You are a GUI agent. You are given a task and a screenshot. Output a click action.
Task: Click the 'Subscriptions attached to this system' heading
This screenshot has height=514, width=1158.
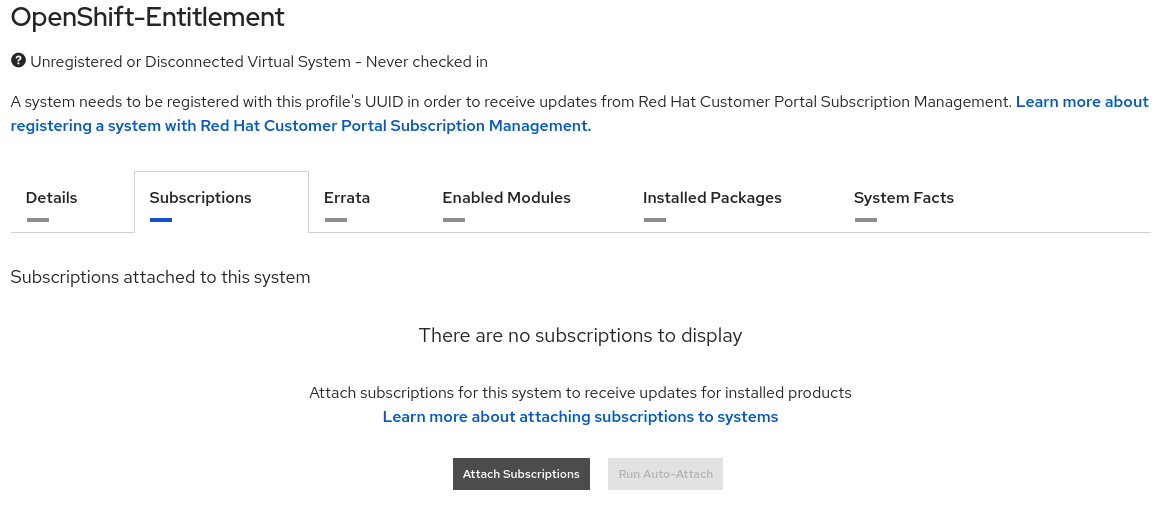(160, 277)
